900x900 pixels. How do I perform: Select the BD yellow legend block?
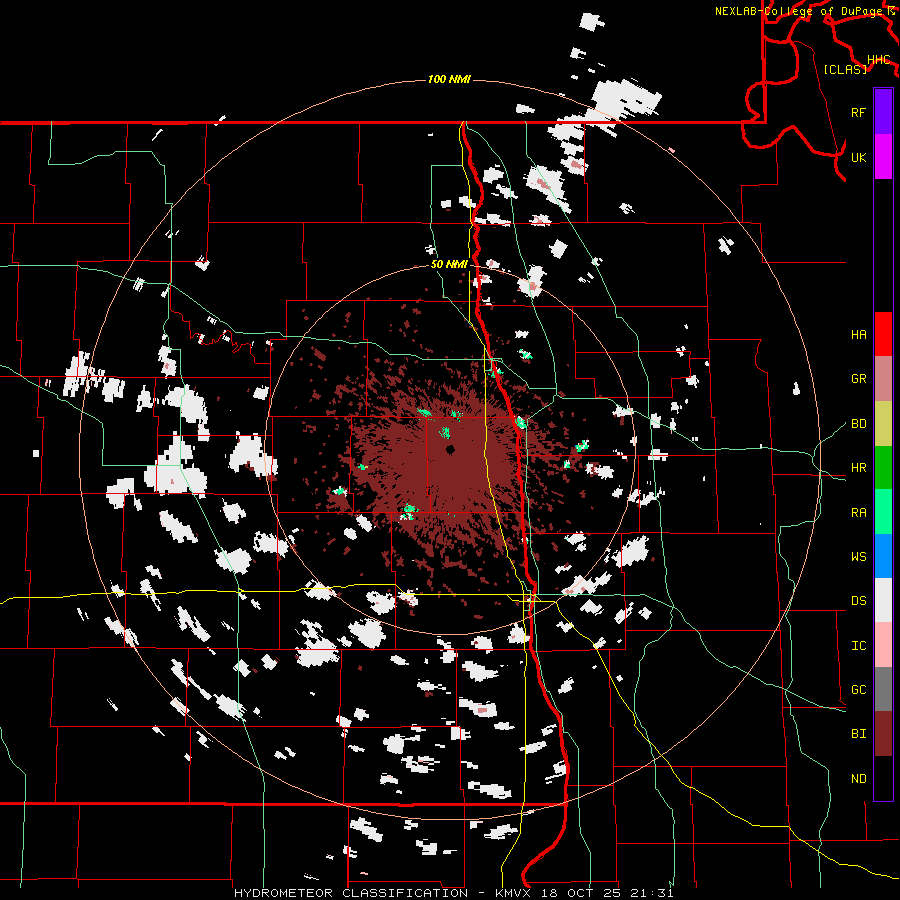point(883,423)
